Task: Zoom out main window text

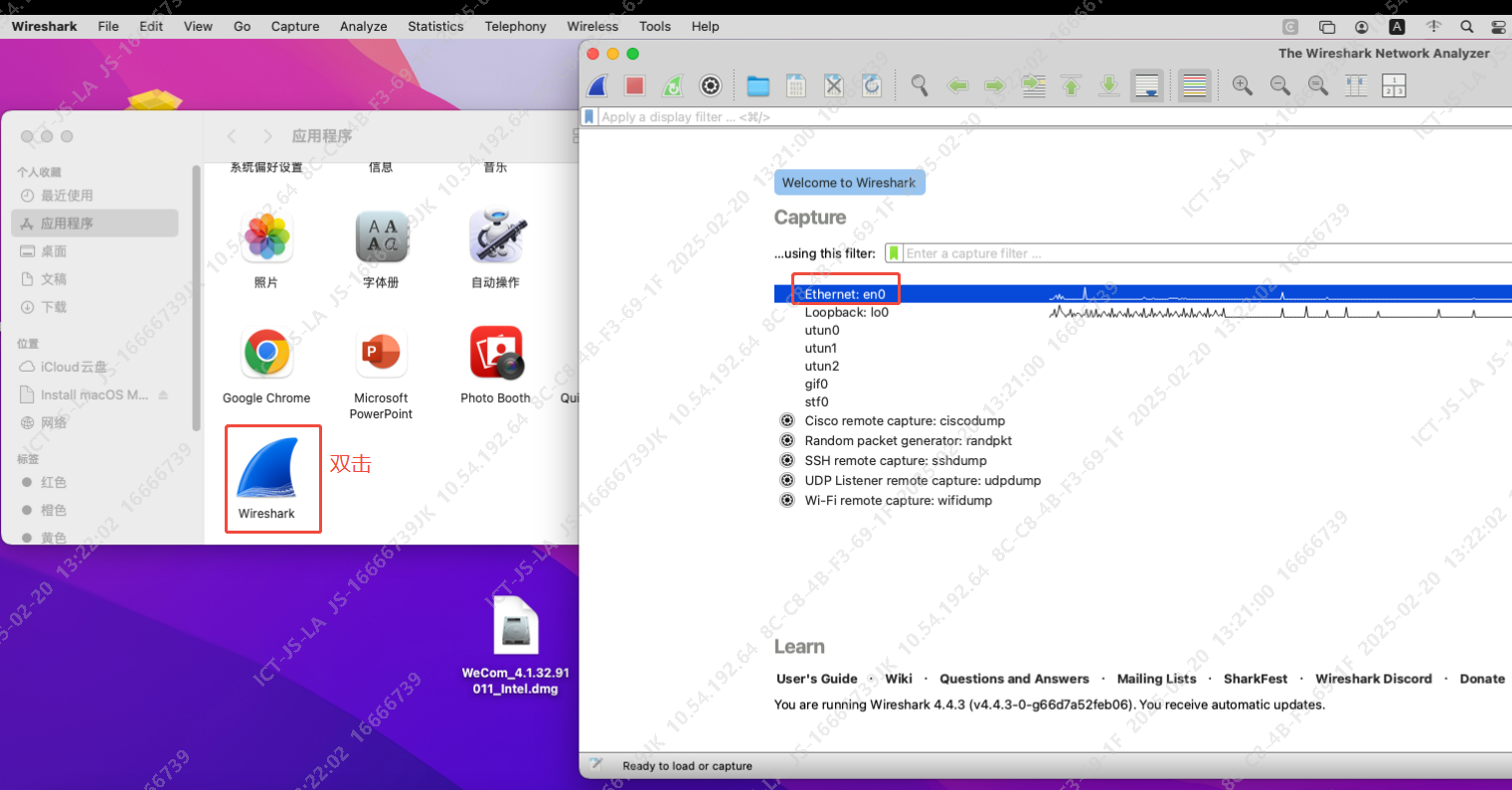Action: point(1280,86)
